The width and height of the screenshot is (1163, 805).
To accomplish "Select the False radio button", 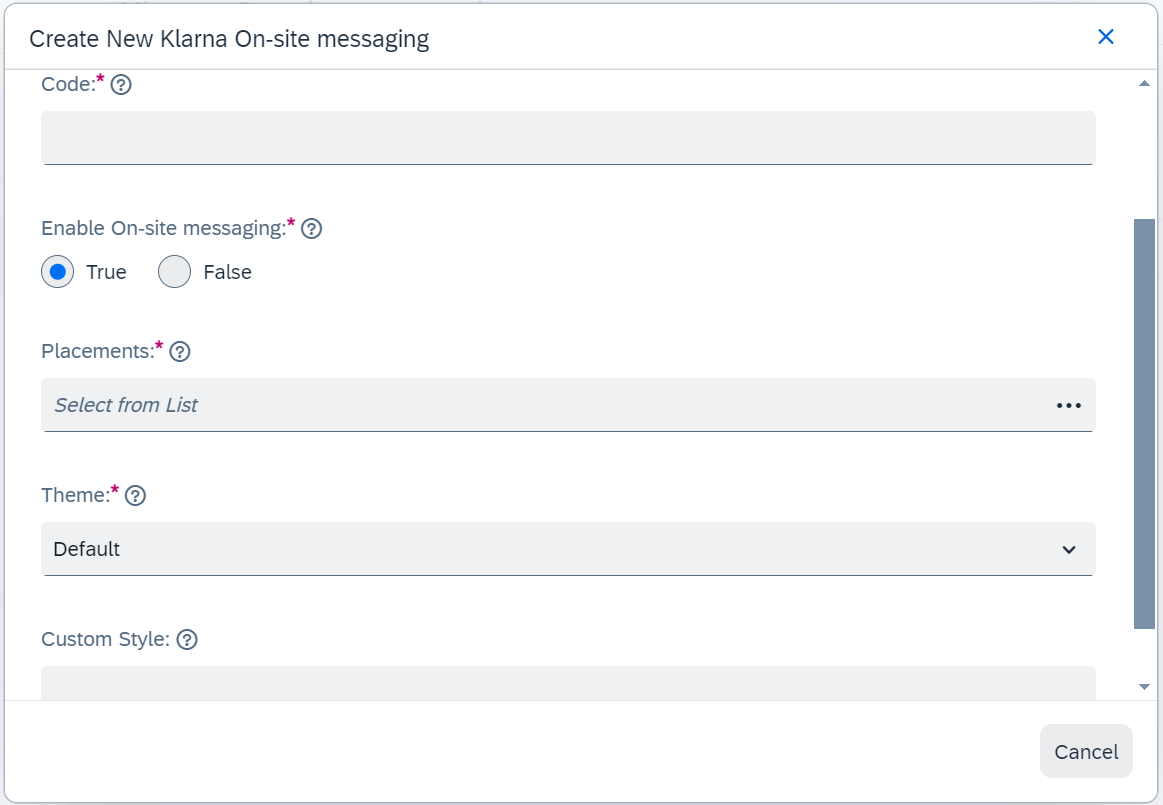I will pyautogui.click(x=174, y=272).
